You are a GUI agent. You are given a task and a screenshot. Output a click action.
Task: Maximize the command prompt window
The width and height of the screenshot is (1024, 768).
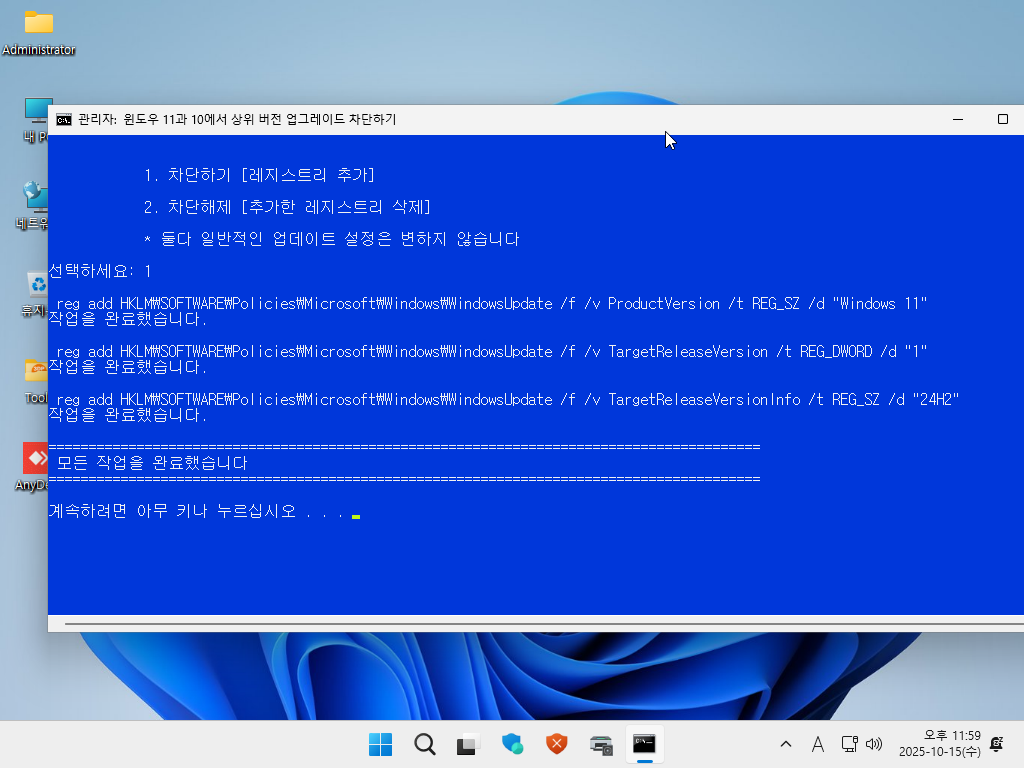pyautogui.click(x=1002, y=120)
